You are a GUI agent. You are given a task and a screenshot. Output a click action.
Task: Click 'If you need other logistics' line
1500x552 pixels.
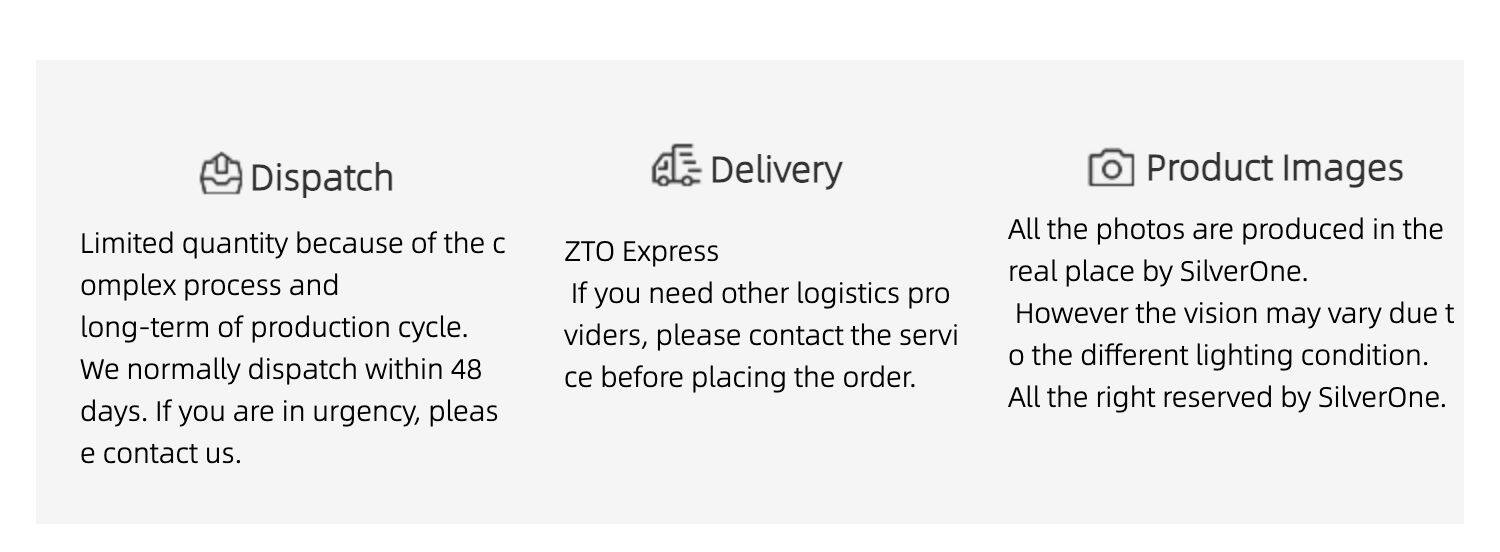760,294
